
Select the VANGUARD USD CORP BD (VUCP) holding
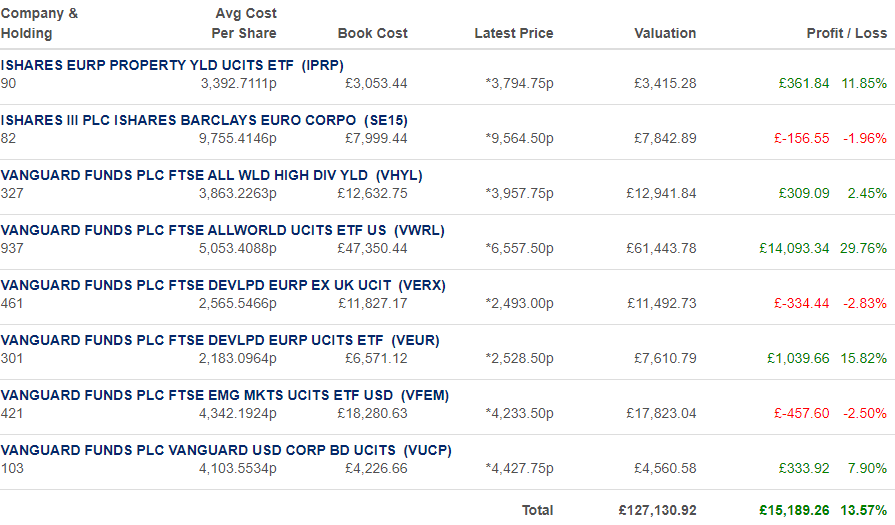coord(226,450)
